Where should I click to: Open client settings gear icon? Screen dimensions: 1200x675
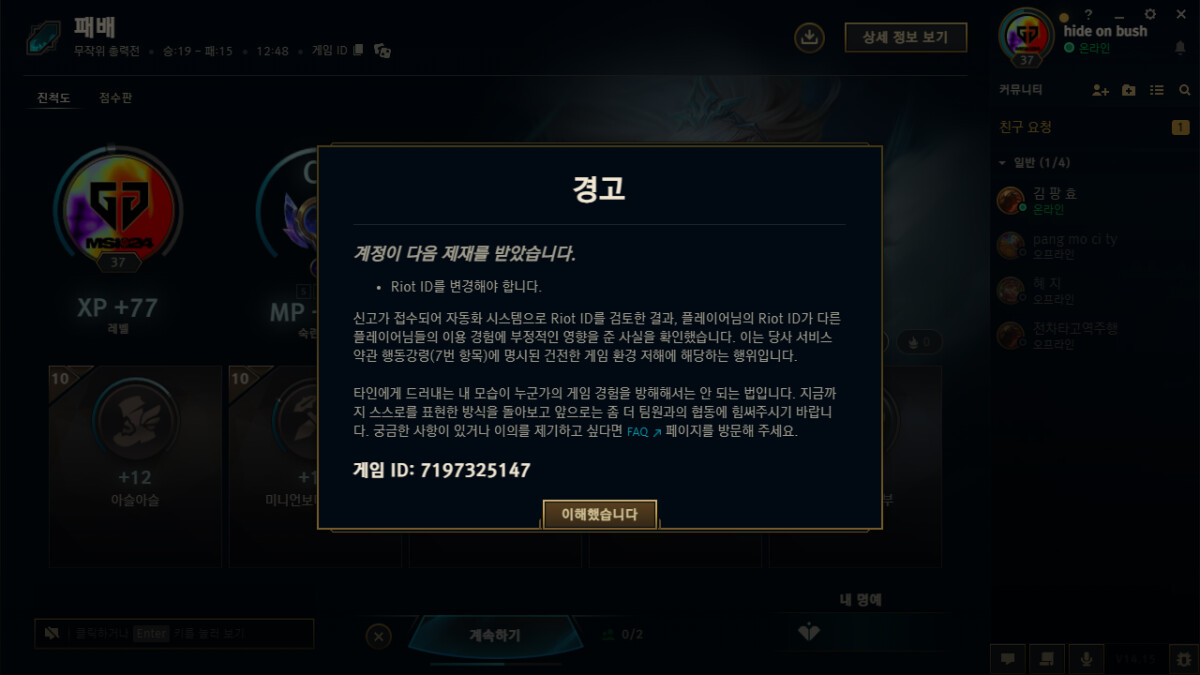click(1150, 15)
